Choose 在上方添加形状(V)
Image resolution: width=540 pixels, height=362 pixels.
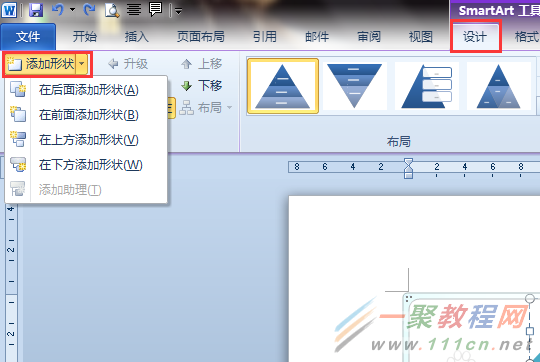pos(86,140)
